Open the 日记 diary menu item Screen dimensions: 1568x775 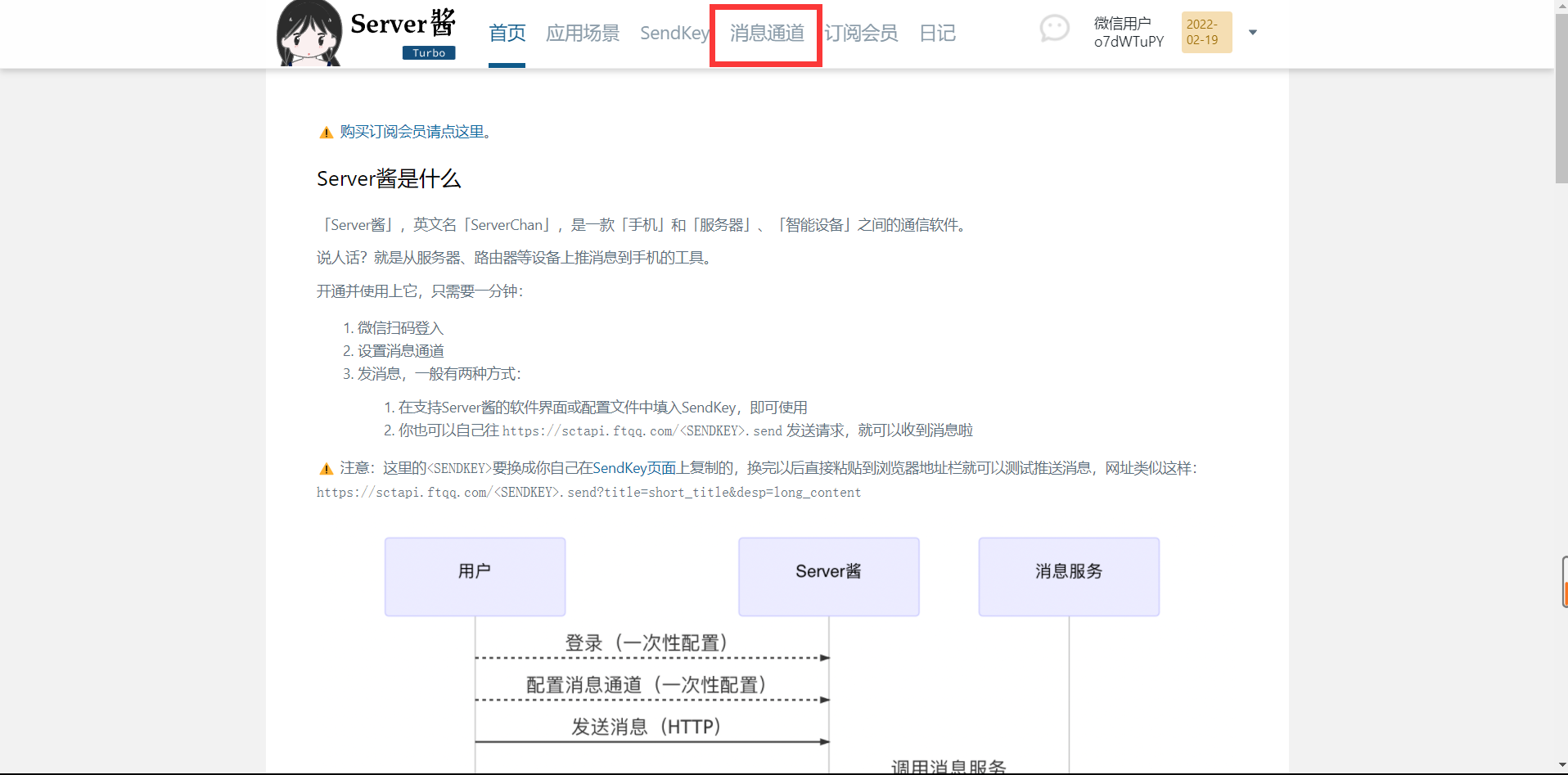(x=937, y=33)
